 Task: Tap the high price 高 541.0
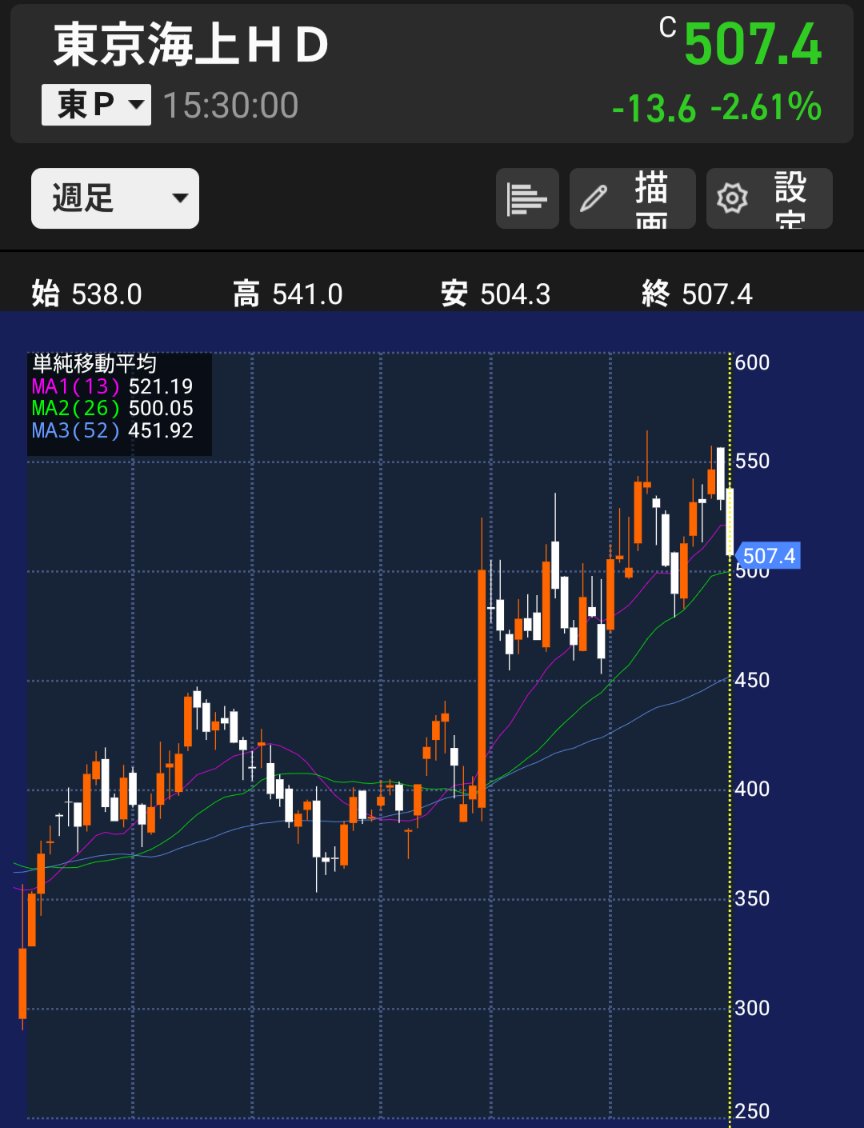[x=288, y=294]
